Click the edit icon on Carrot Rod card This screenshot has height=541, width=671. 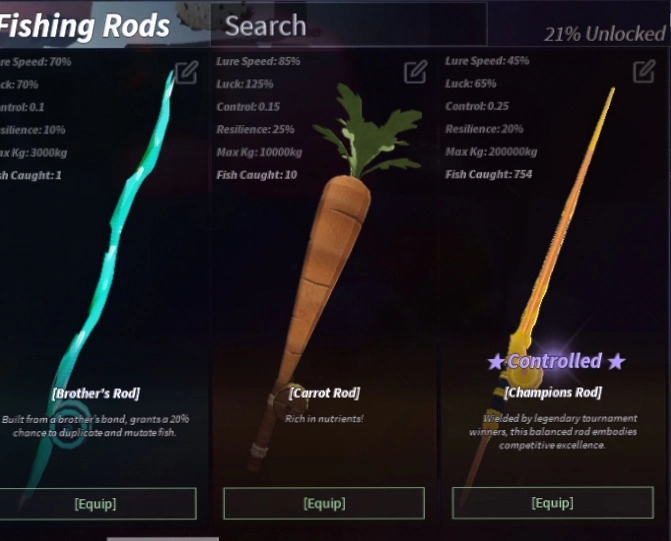coord(415,71)
